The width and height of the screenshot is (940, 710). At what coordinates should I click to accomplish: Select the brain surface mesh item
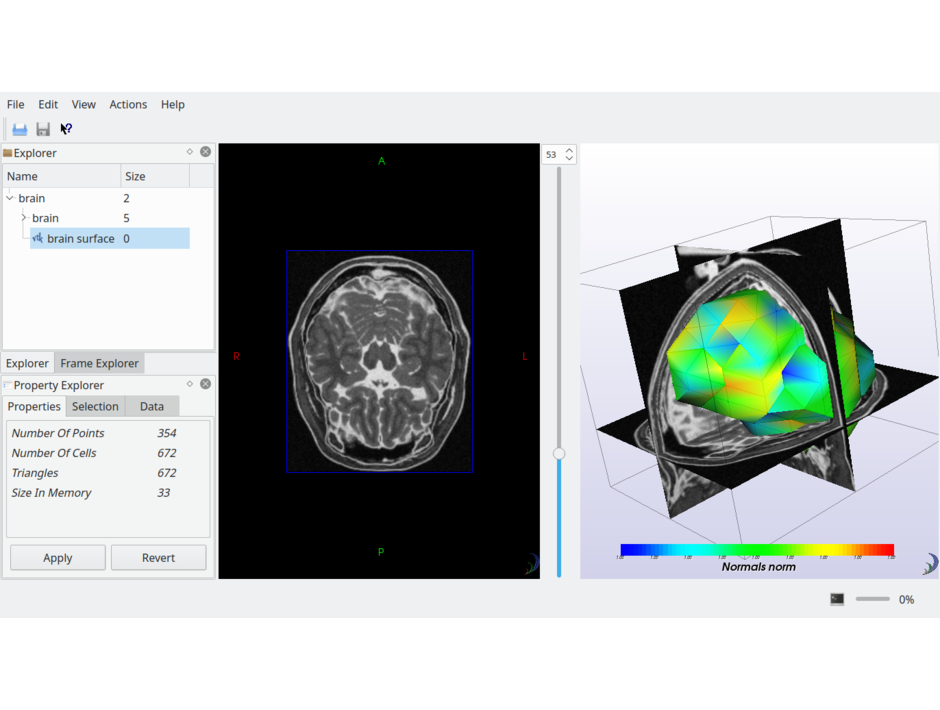pos(80,239)
